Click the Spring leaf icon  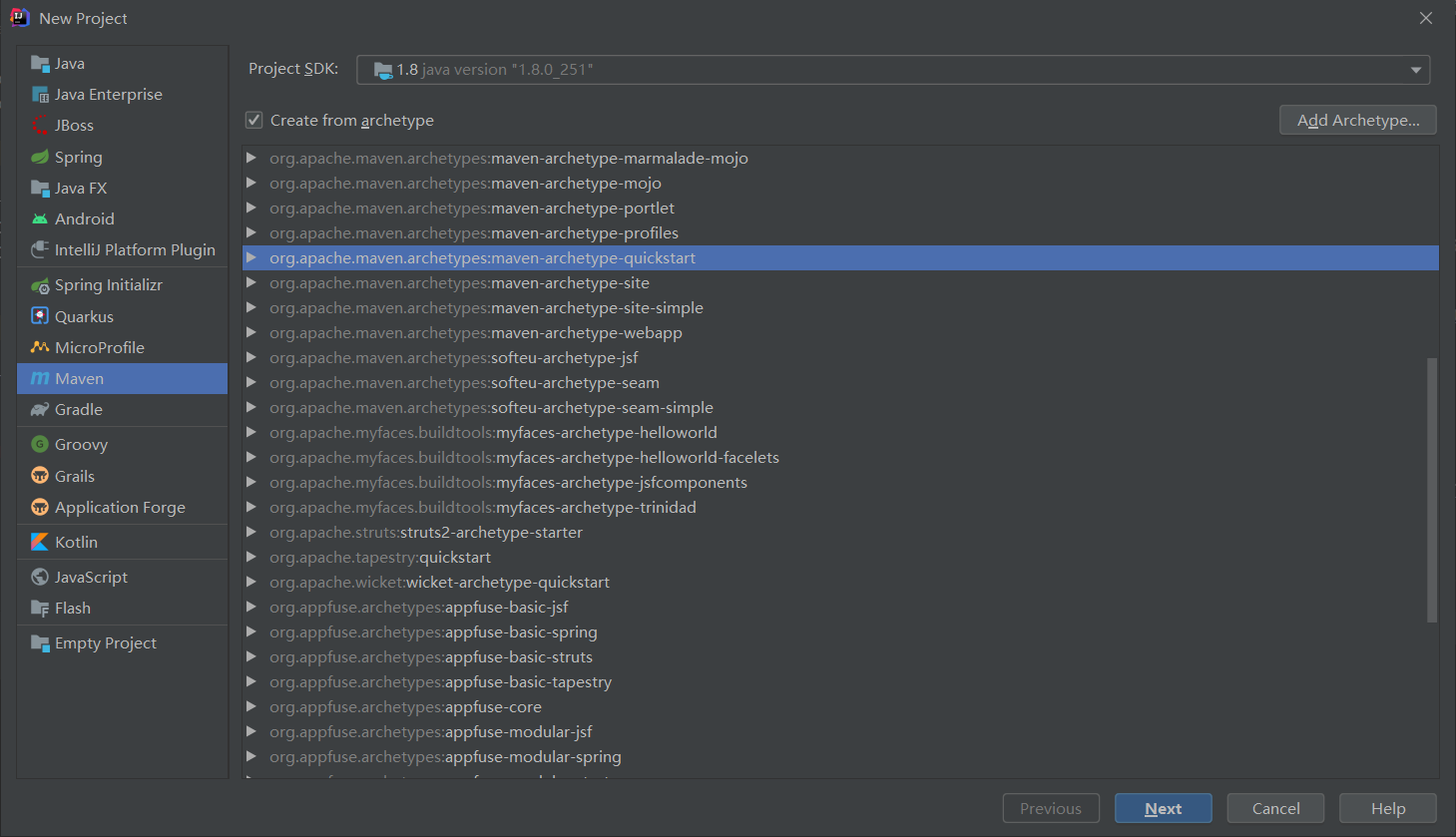40,157
